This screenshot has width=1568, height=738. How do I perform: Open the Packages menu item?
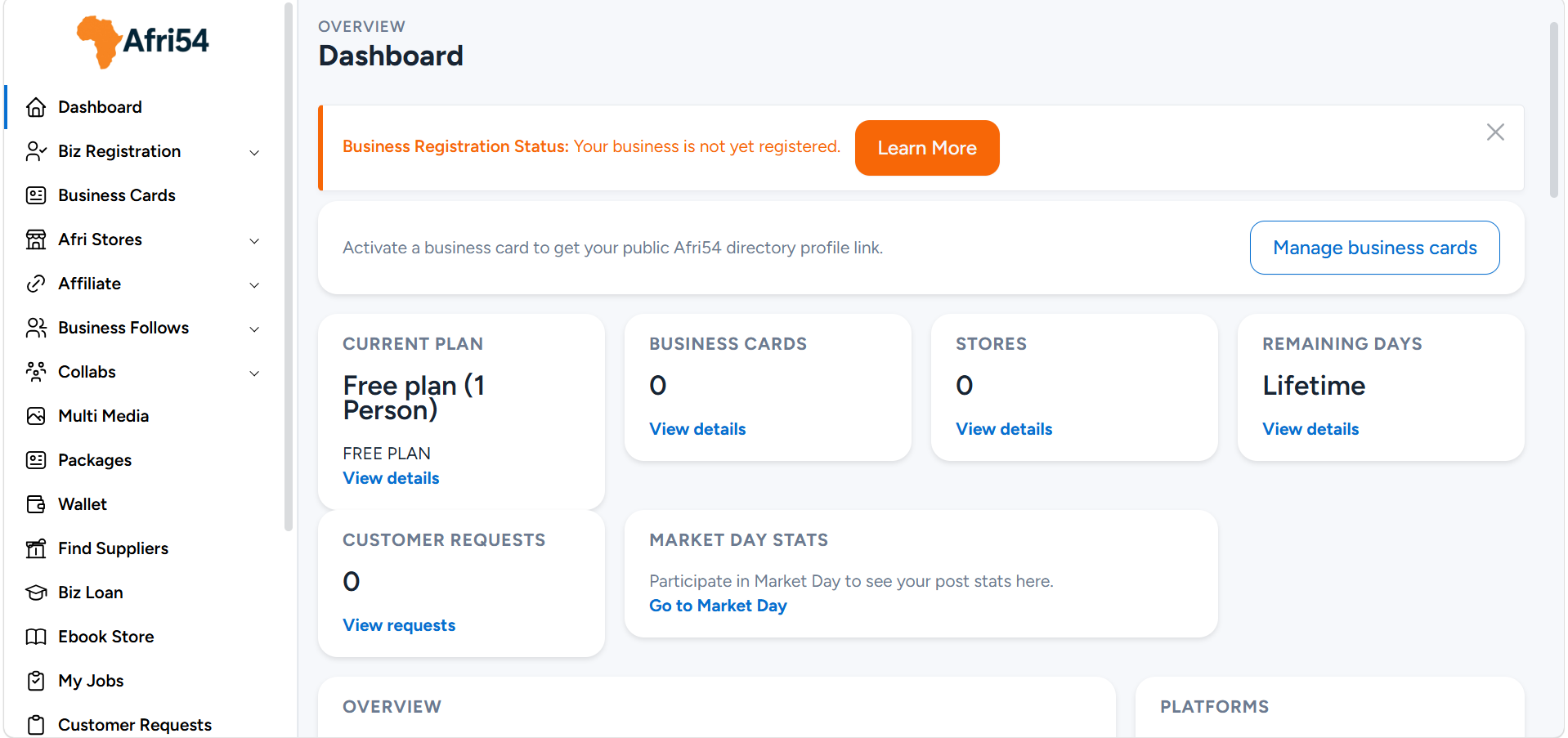coord(95,460)
